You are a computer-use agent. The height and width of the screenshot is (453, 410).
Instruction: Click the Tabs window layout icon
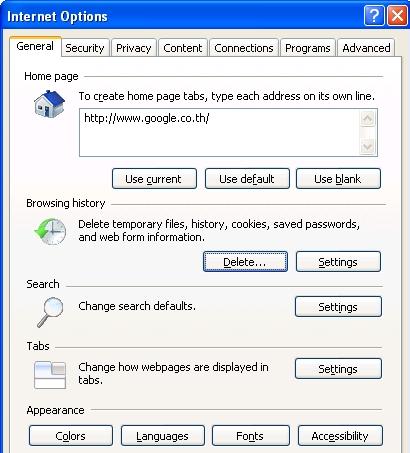coord(50,375)
